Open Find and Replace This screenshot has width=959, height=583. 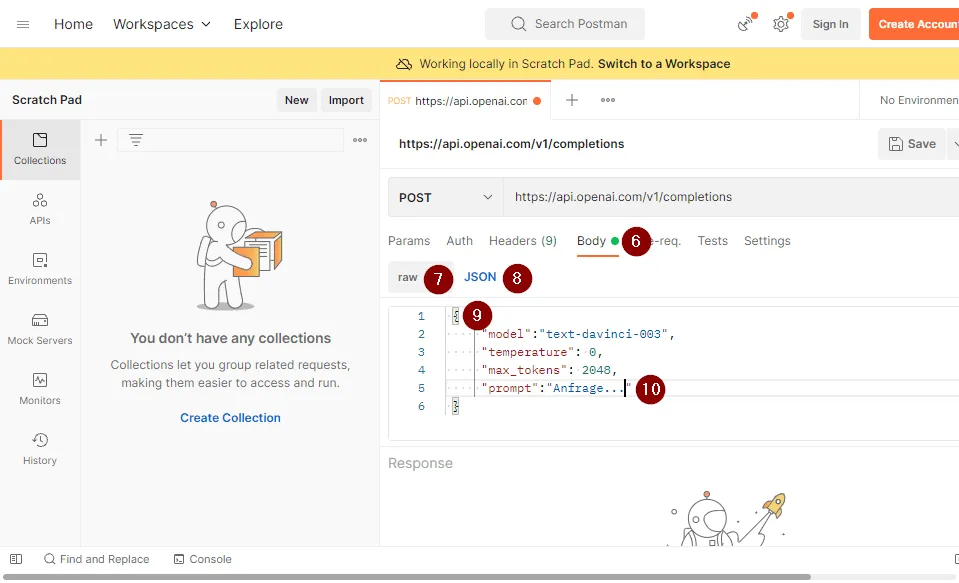96,559
